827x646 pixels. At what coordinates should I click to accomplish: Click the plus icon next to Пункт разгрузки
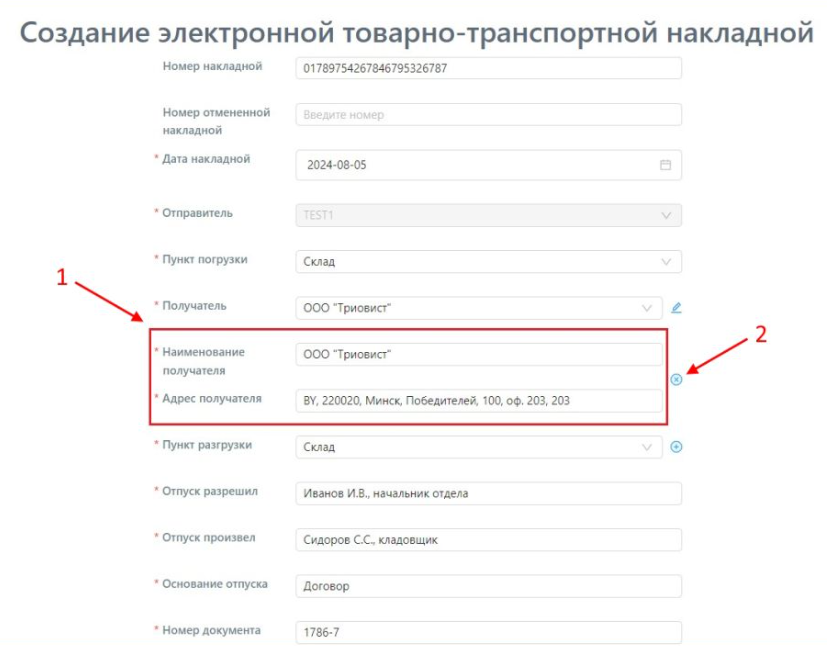click(x=676, y=447)
